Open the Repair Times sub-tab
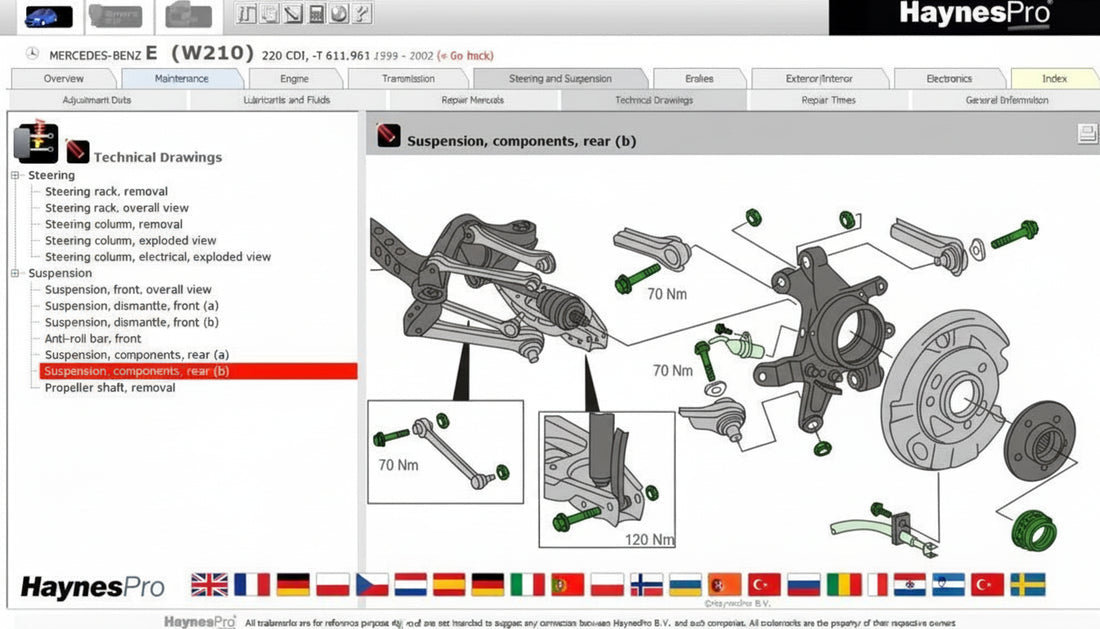This screenshot has width=1100, height=629. click(x=828, y=100)
